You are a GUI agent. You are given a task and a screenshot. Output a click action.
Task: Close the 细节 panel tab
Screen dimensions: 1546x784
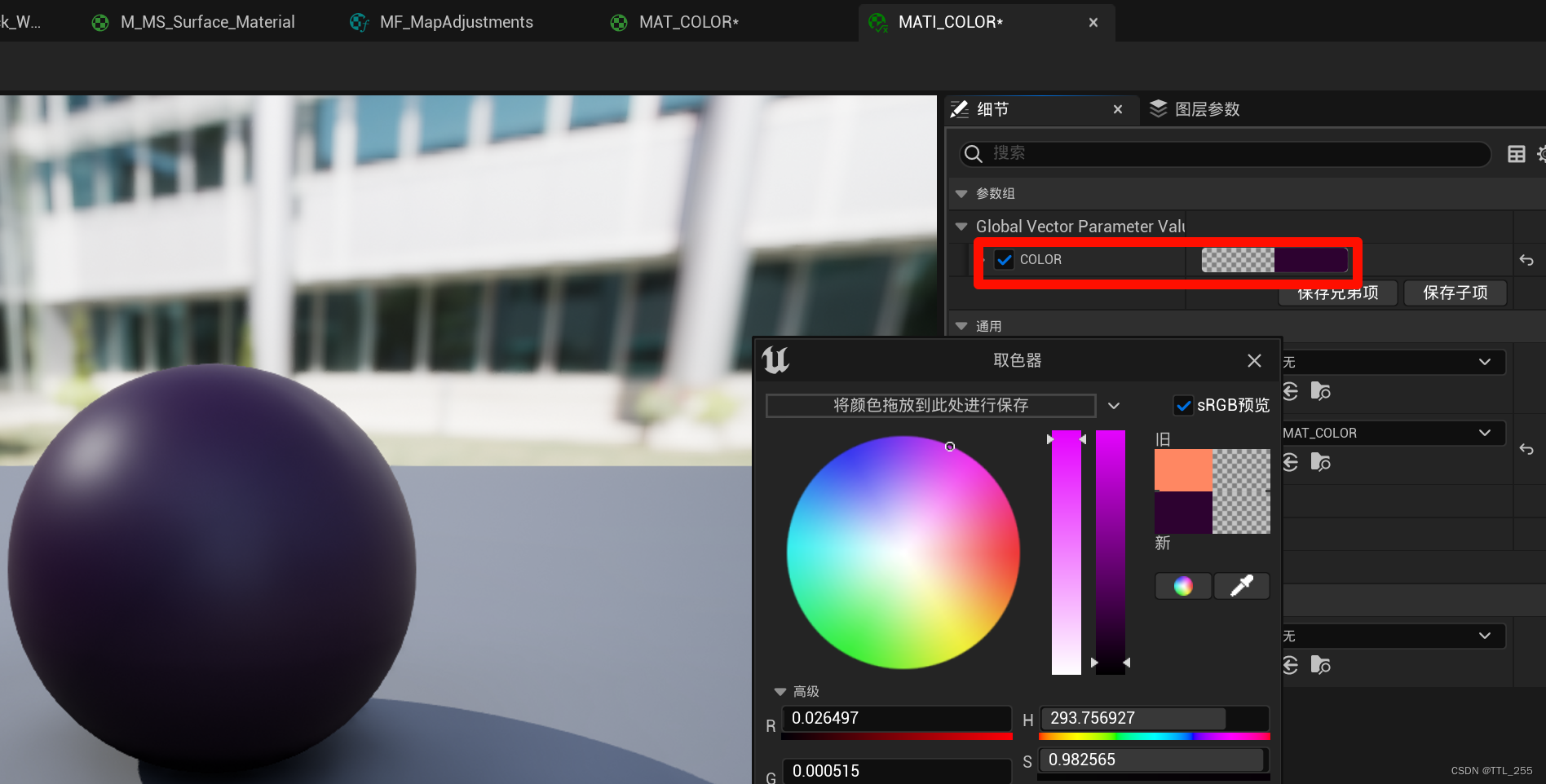1118,109
